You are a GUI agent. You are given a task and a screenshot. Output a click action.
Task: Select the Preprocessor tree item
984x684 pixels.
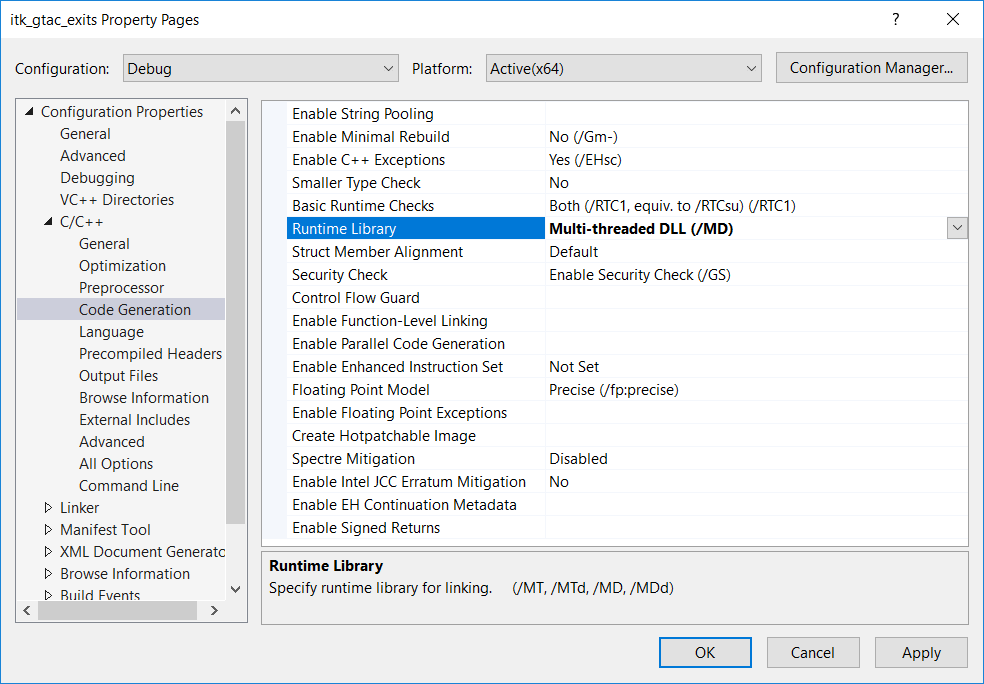coord(122,288)
